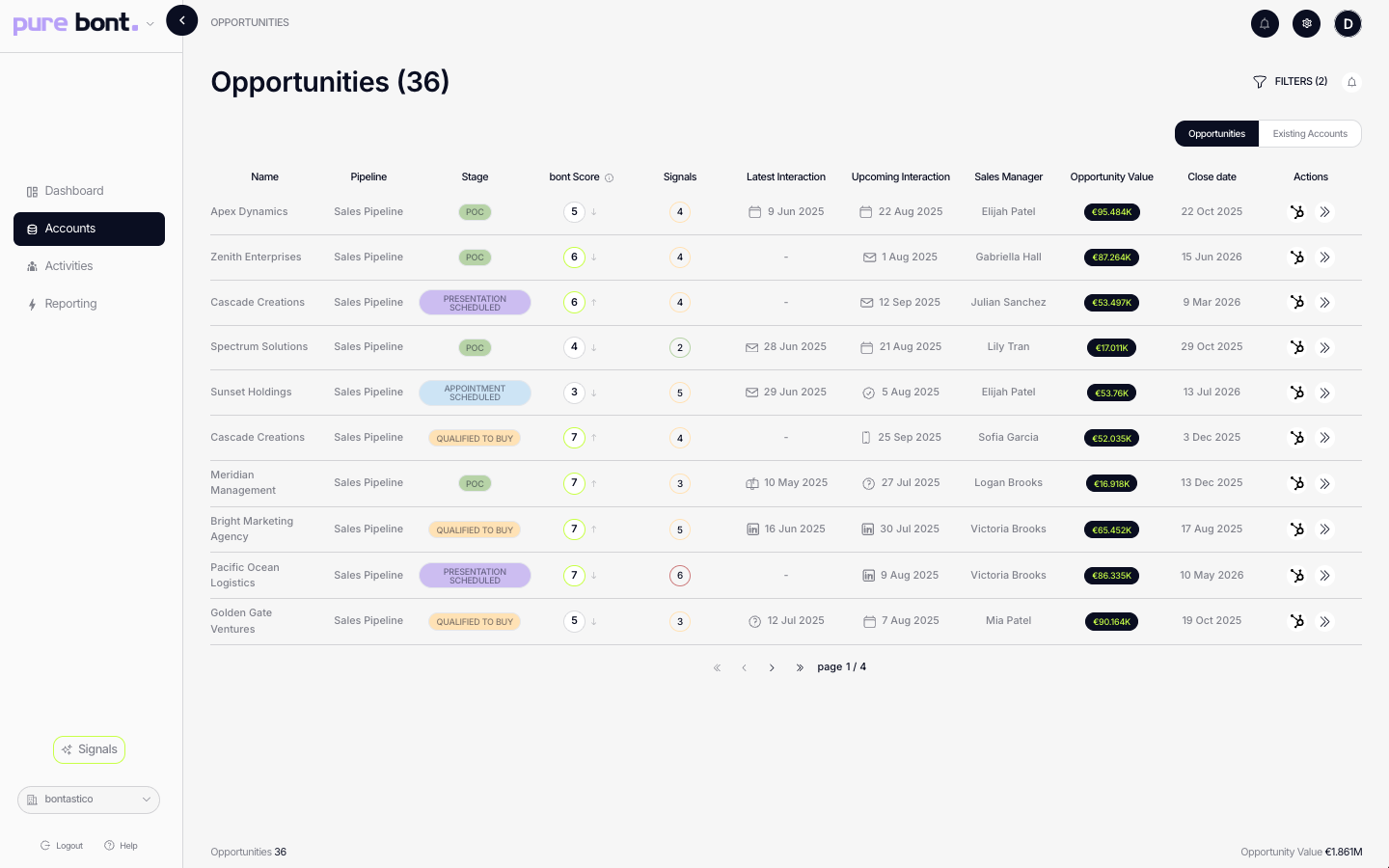Screen dimensions: 1389x868
Task: Collapse the sidebar with the back arrow
Action: pos(181,20)
